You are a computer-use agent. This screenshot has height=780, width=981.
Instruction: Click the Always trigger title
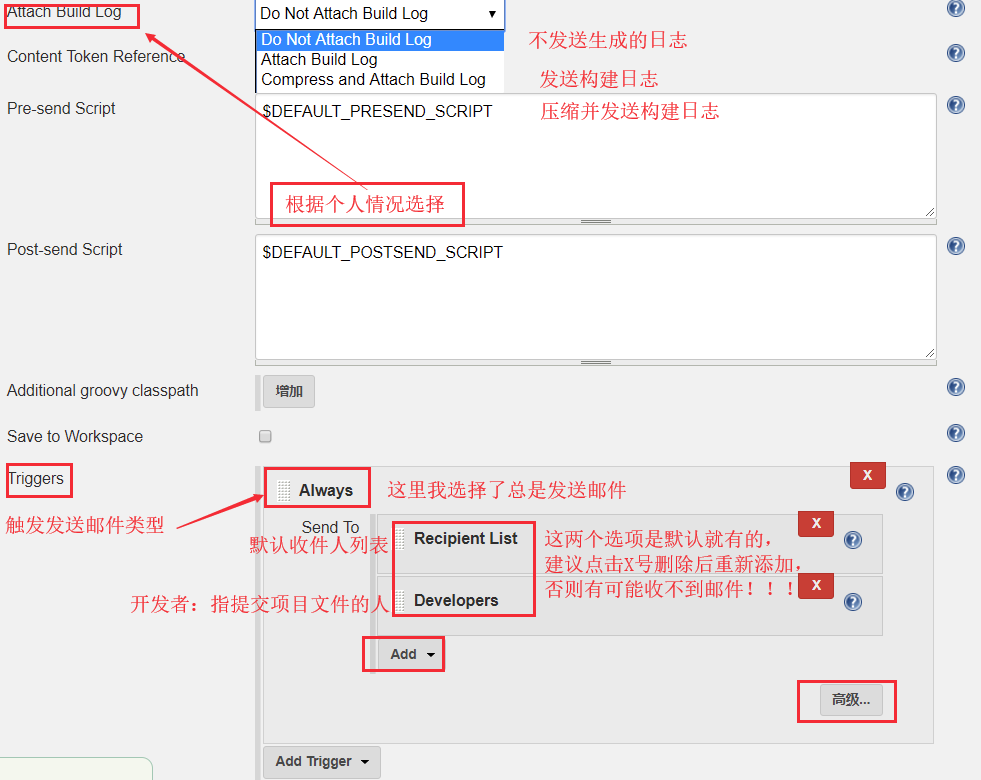[x=326, y=491]
